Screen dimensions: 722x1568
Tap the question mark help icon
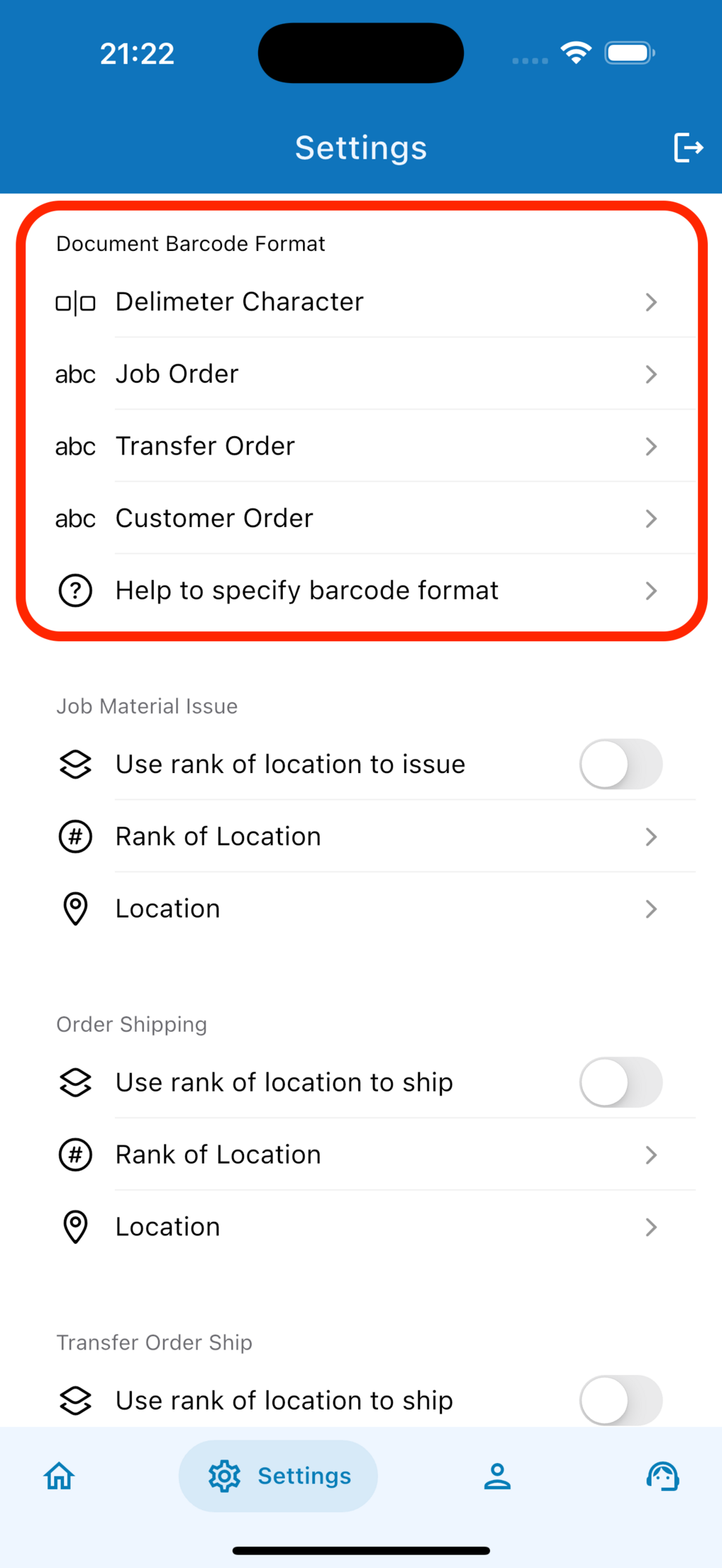[x=75, y=591]
